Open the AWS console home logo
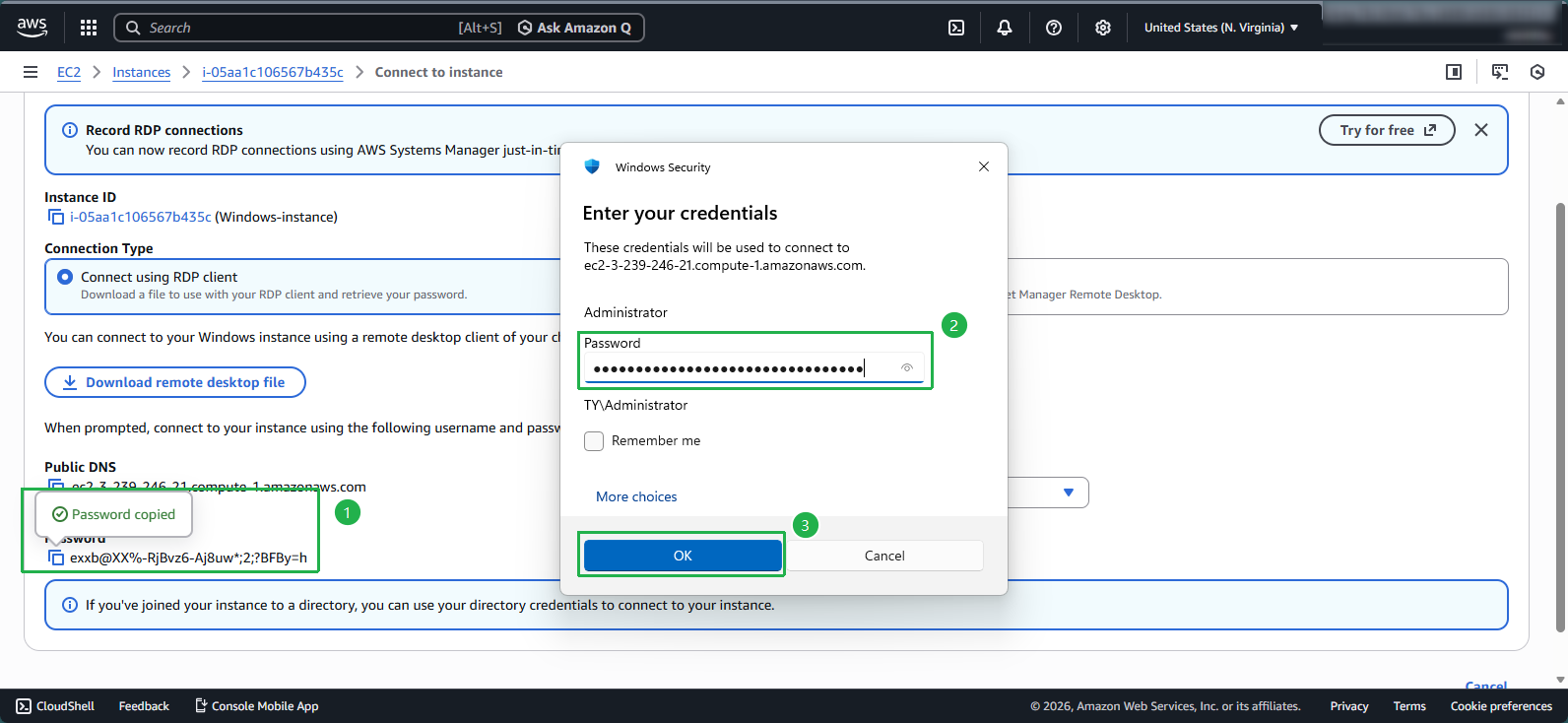Viewport: 1568px width, 723px height. pos(33,28)
